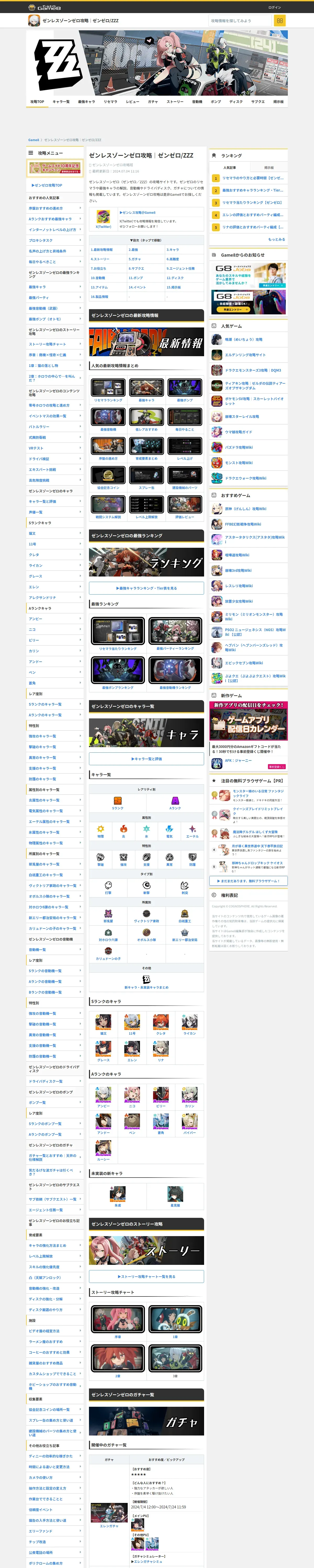This screenshot has width=314, height=1568.
Task: Open the ゼンゼロ攻略TOP sidebar link
Action: click(x=47, y=185)
